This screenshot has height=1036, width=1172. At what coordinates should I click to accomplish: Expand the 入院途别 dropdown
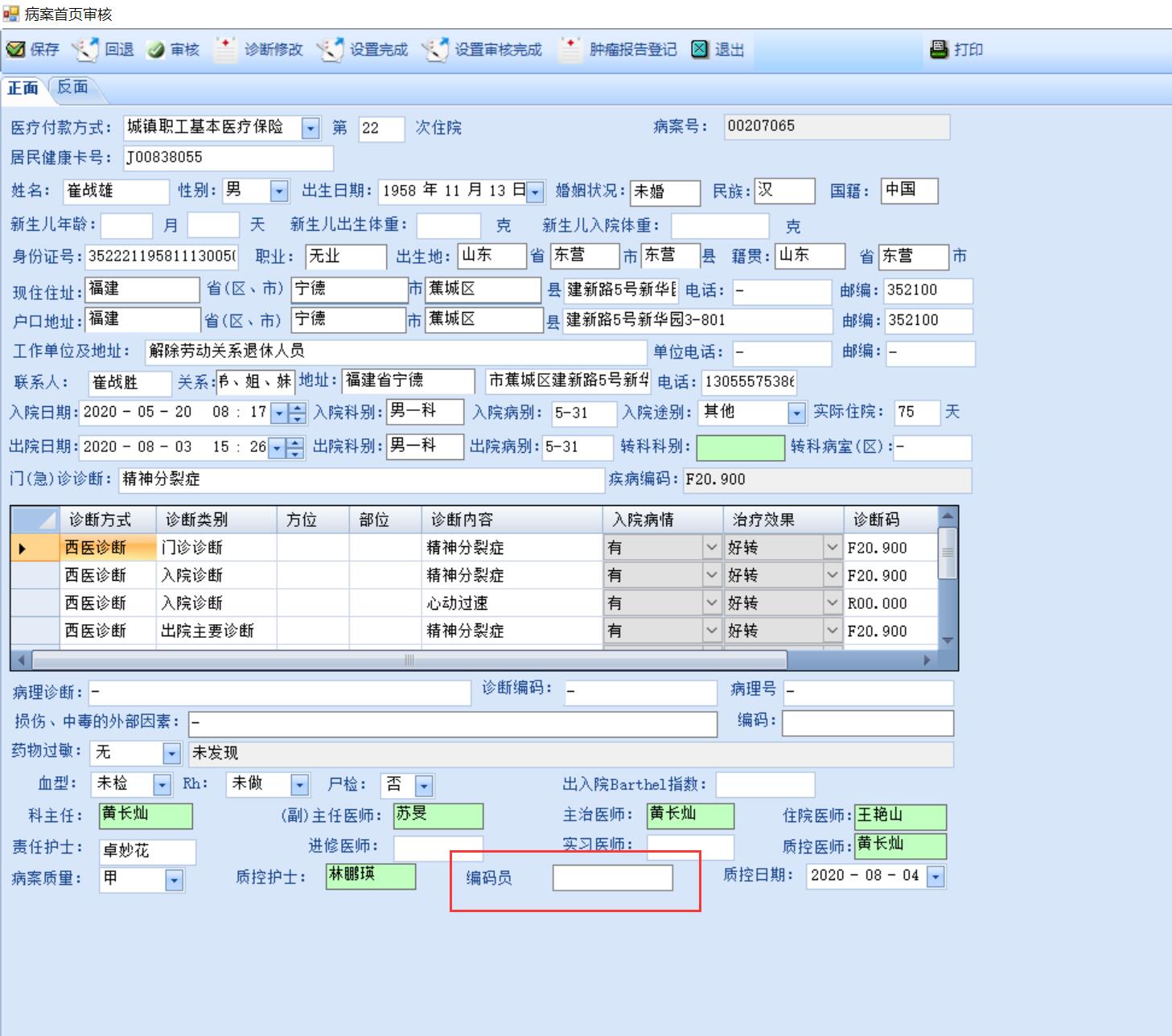(x=796, y=413)
